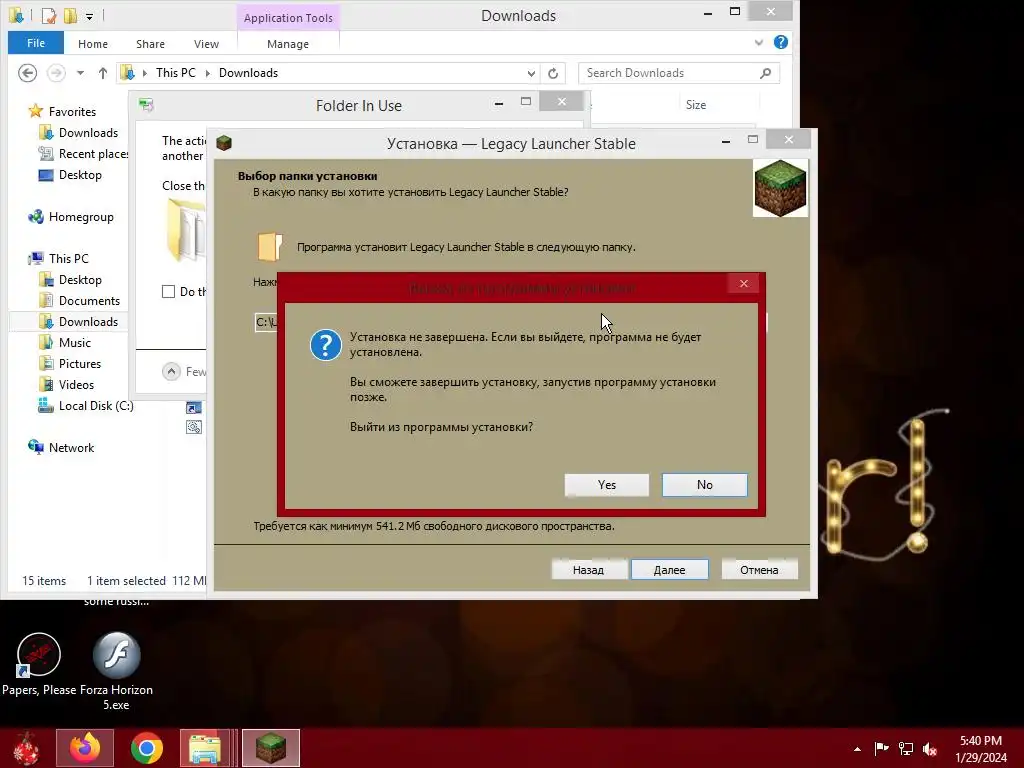Select the Application Tools contextual tab
1024x768 pixels.
[x=288, y=18]
